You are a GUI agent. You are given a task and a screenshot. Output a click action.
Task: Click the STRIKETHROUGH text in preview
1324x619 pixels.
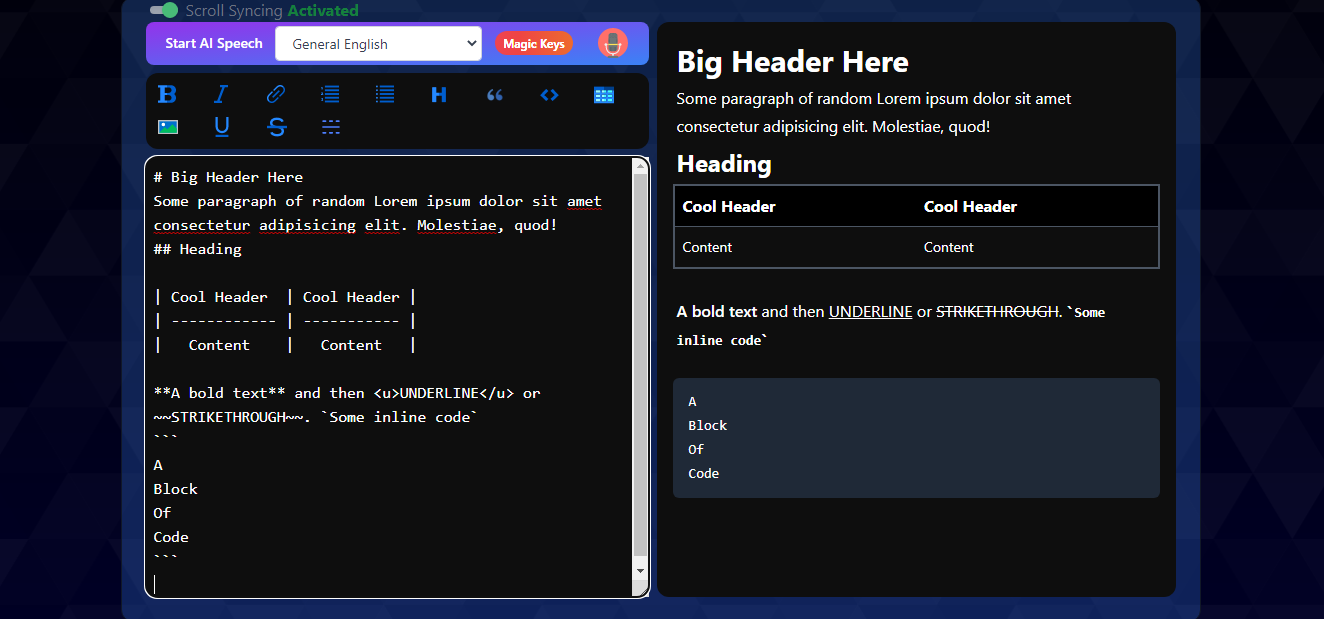(x=997, y=312)
